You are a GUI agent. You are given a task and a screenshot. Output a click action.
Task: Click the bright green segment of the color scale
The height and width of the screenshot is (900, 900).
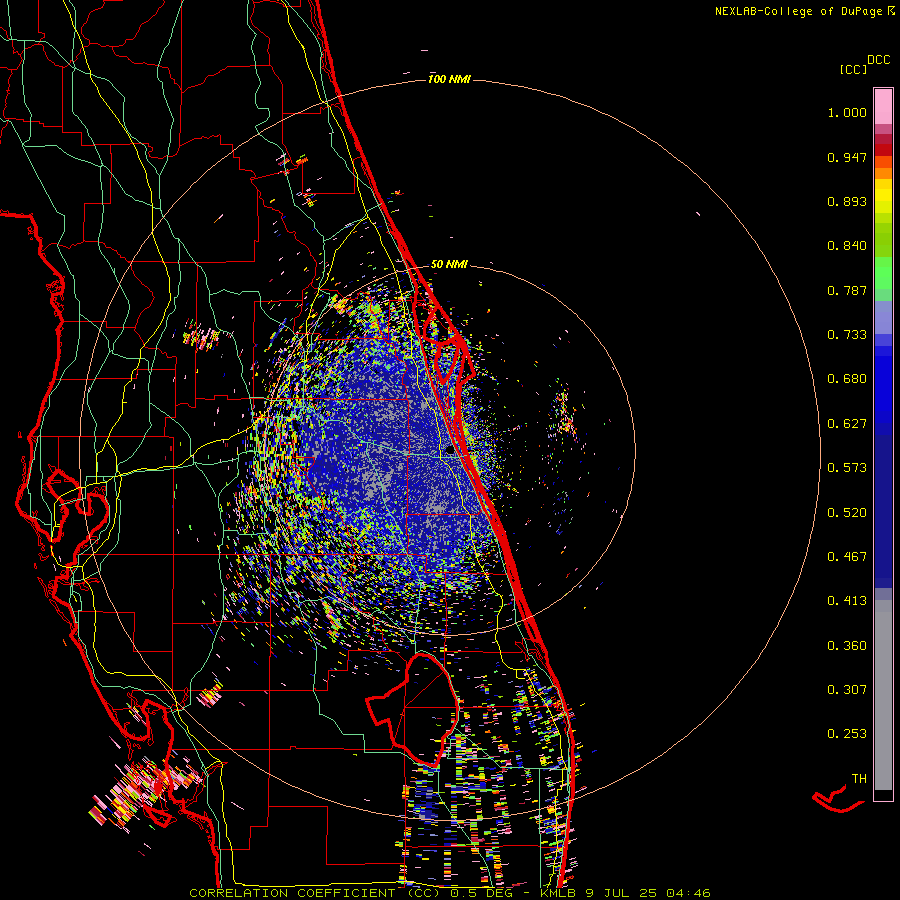883,273
